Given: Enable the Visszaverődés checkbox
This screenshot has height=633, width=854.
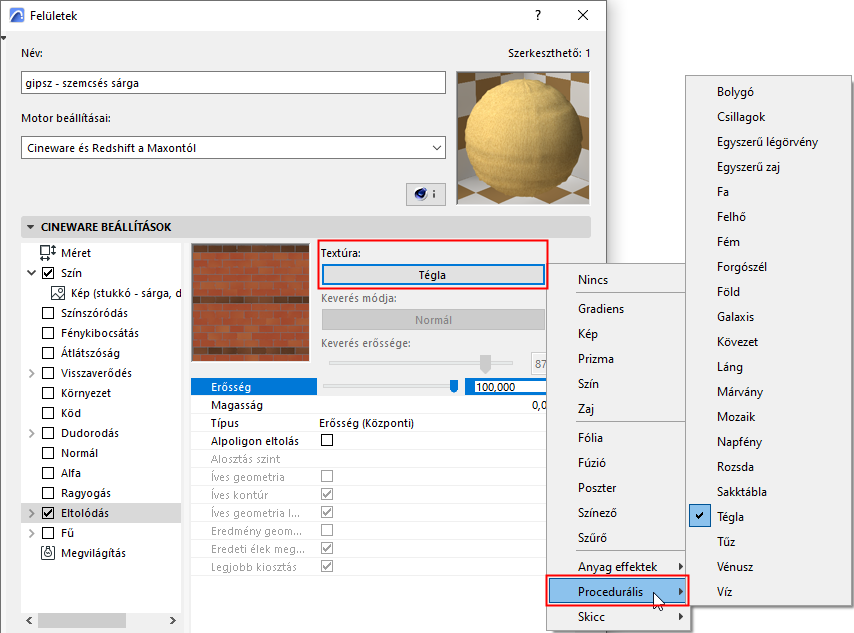Looking at the screenshot, I should (x=48, y=373).
